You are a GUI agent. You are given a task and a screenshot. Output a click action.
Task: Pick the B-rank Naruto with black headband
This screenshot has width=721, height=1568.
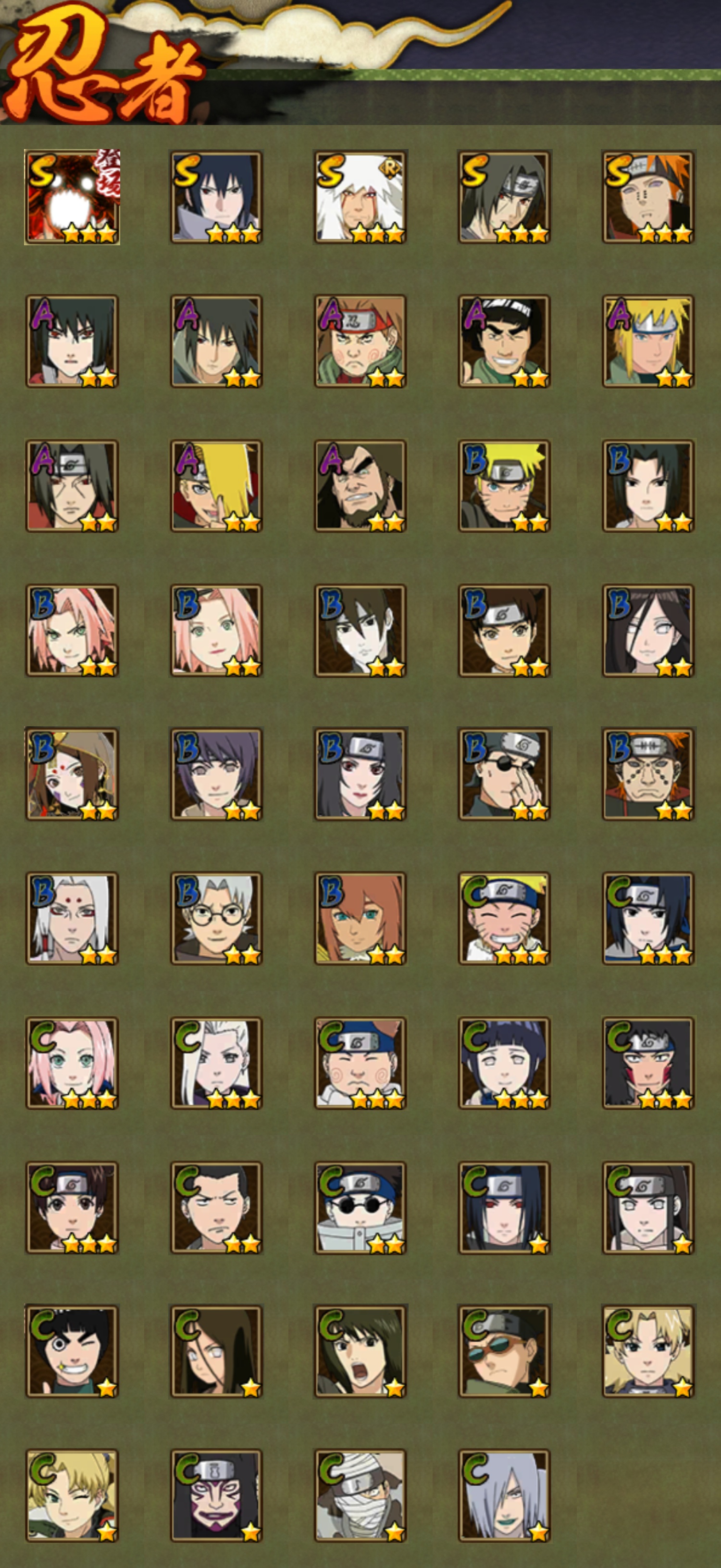pos(504,486)
